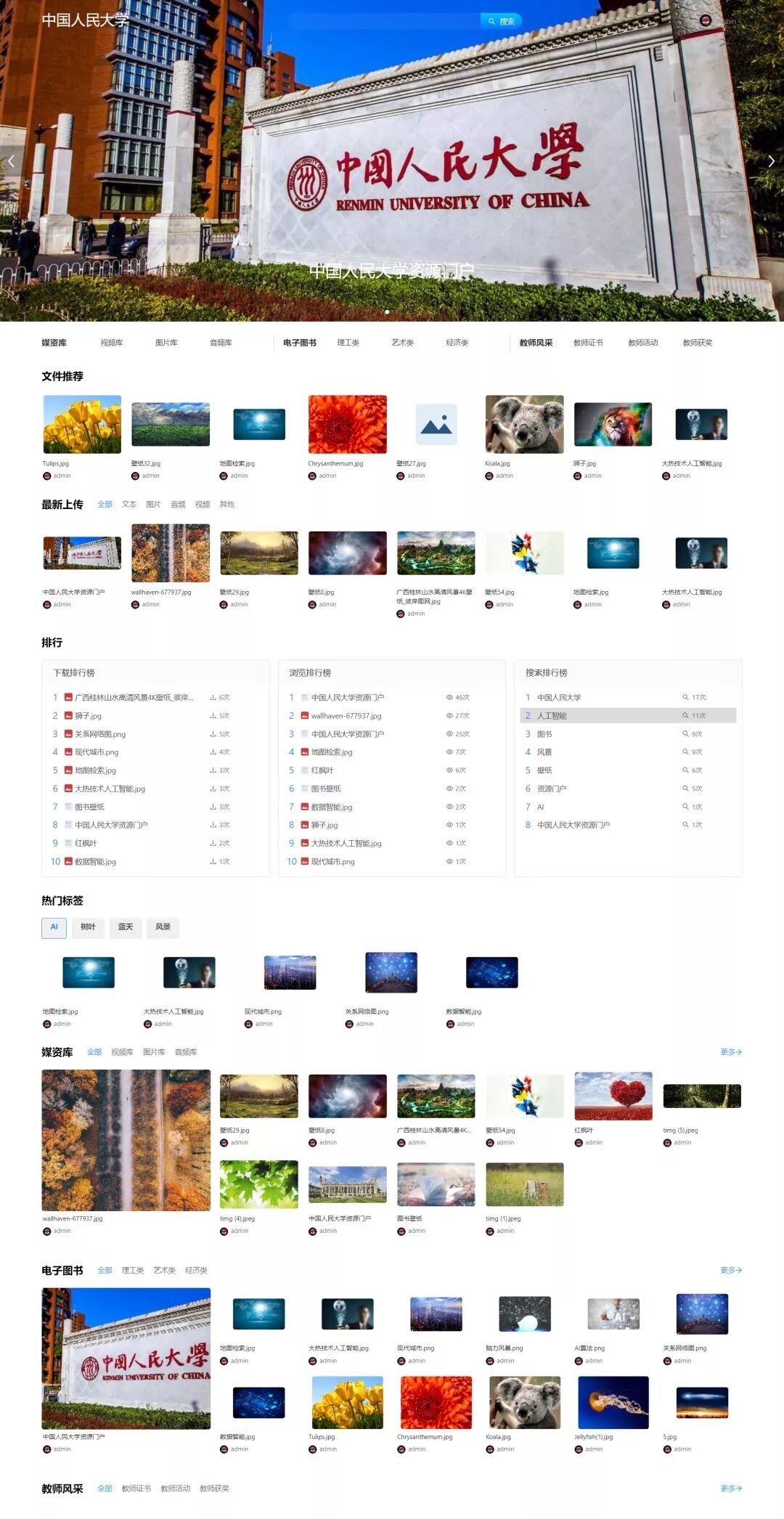Click the next slide arrow on banner

pos(772,161)
